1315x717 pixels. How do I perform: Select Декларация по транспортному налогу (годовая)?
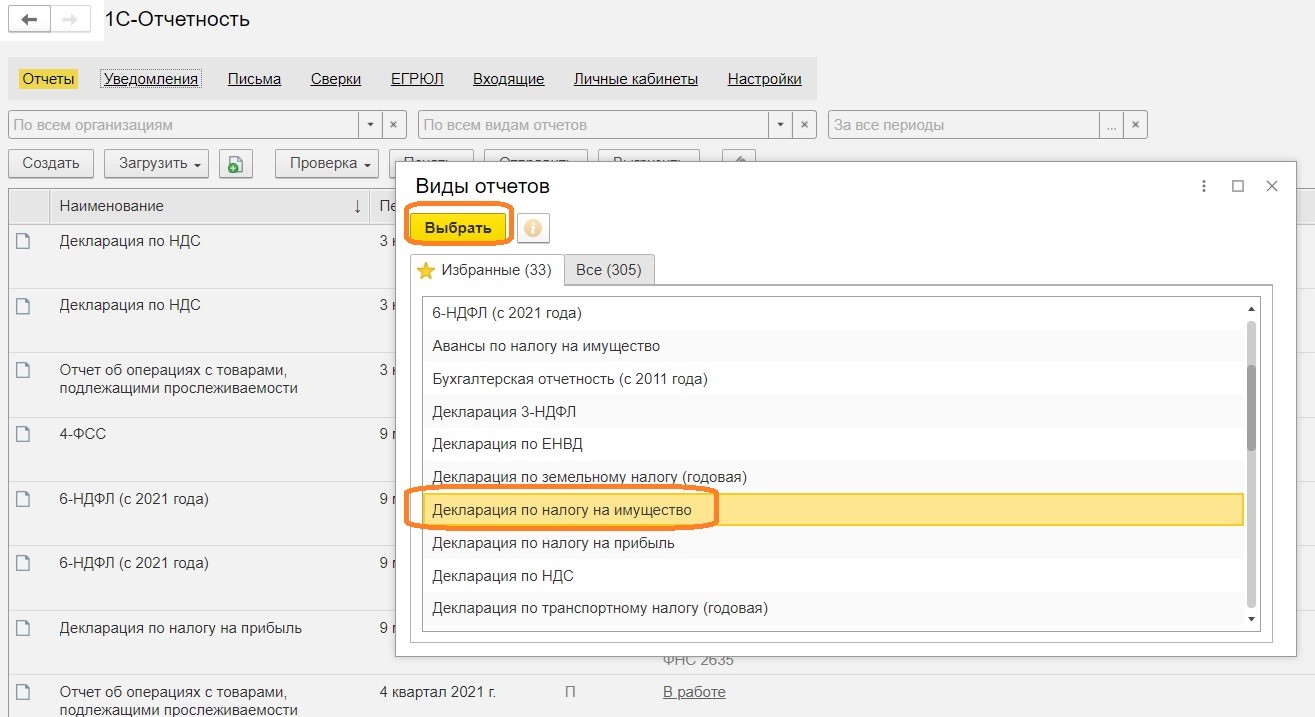[x=833, y=608]
